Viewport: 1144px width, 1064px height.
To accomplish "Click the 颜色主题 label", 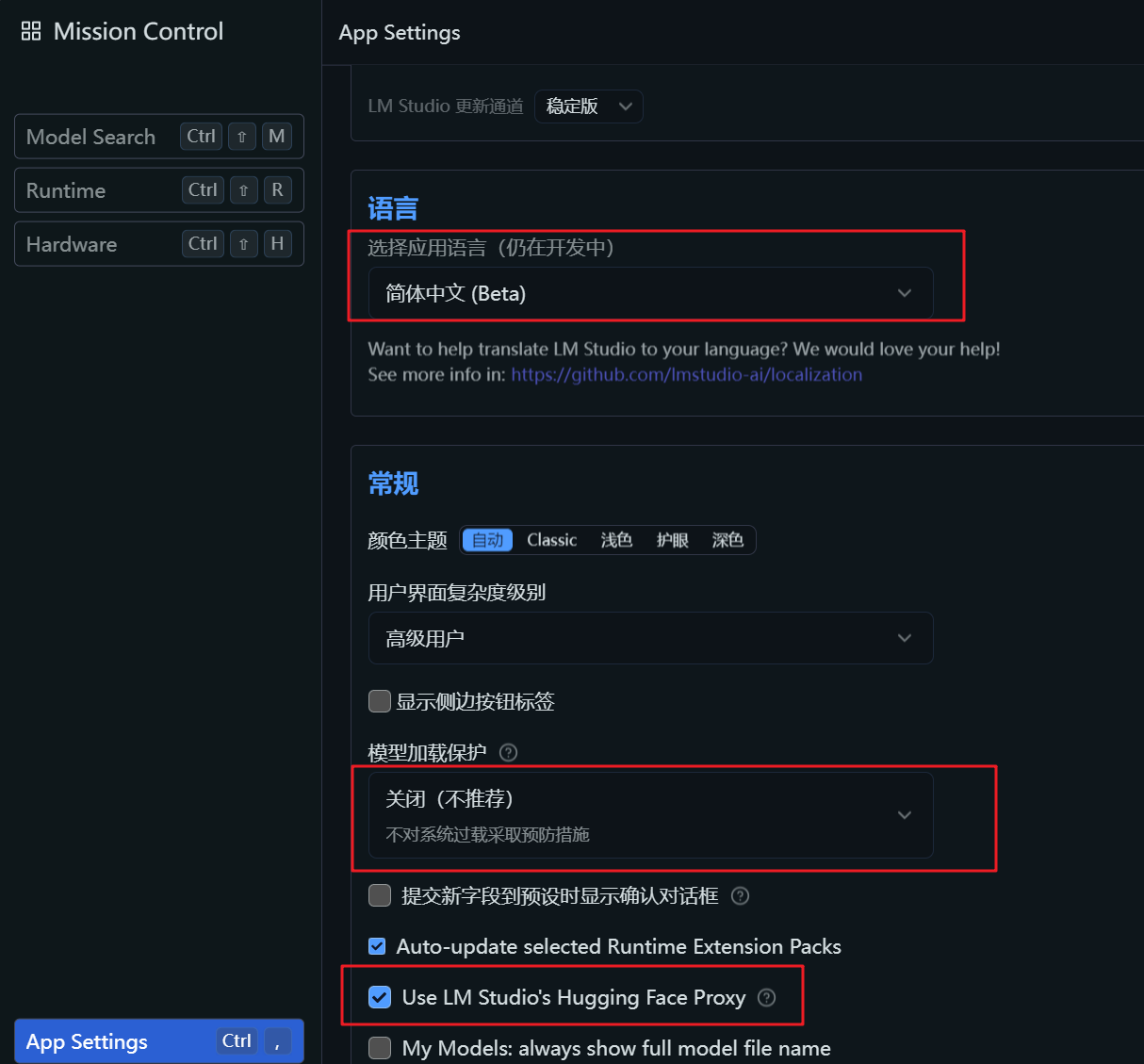I will coord(407,540).
